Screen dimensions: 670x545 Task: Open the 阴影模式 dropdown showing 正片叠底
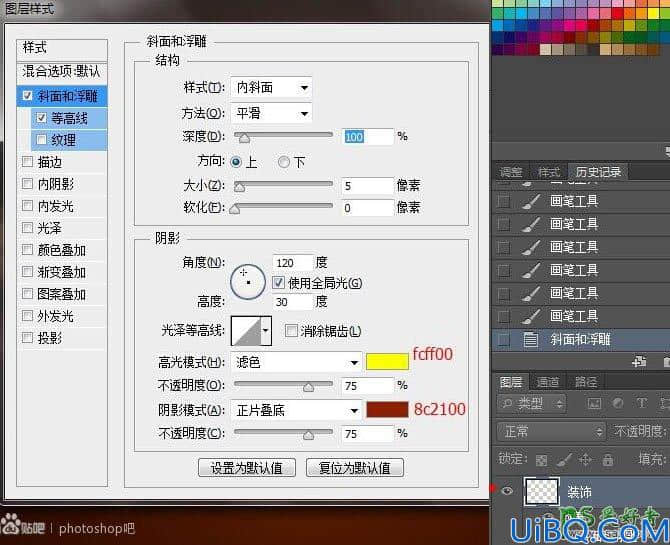click(x=296, y=411)
